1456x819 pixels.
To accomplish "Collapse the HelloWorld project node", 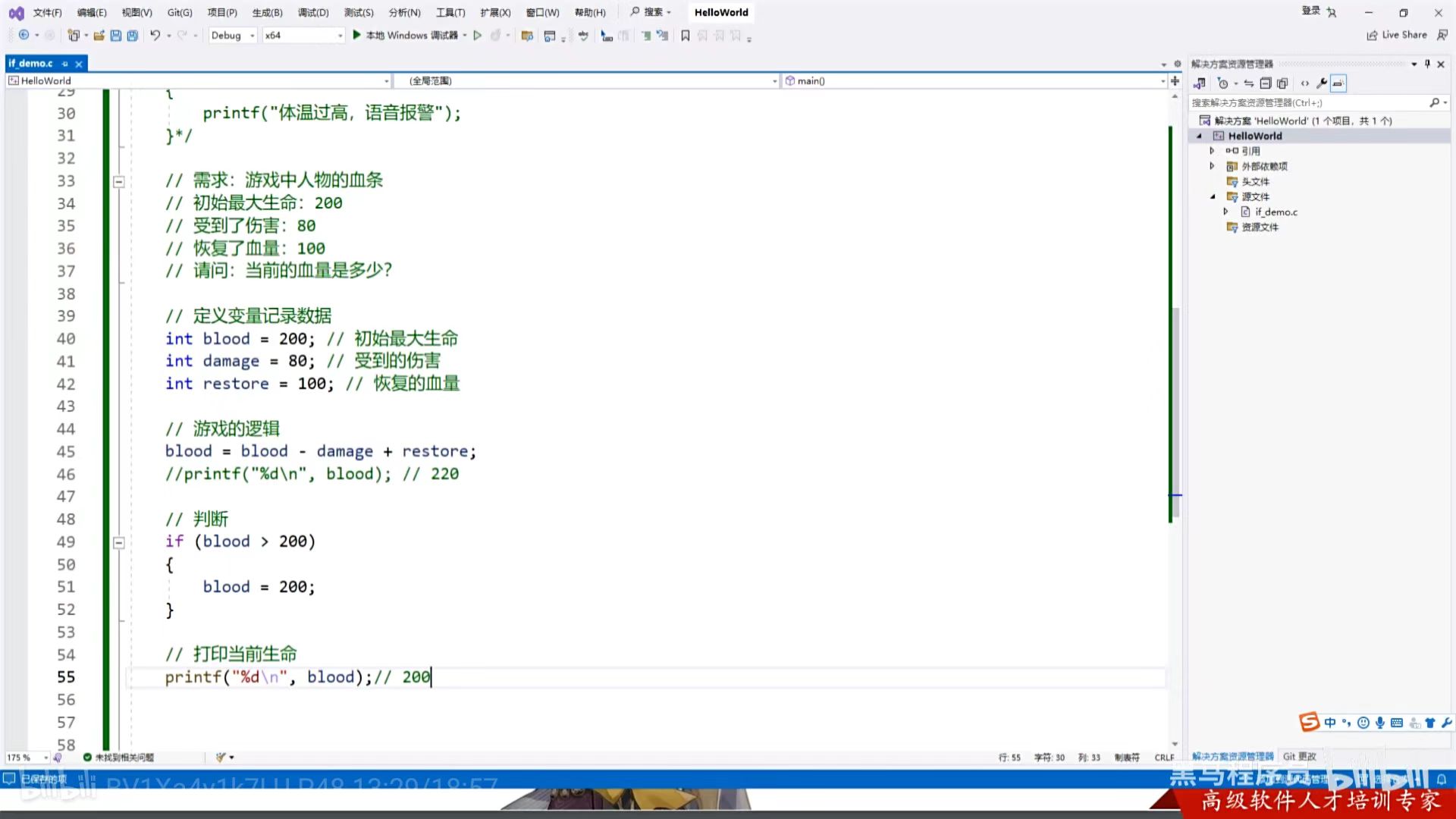I will point(1199,136).
